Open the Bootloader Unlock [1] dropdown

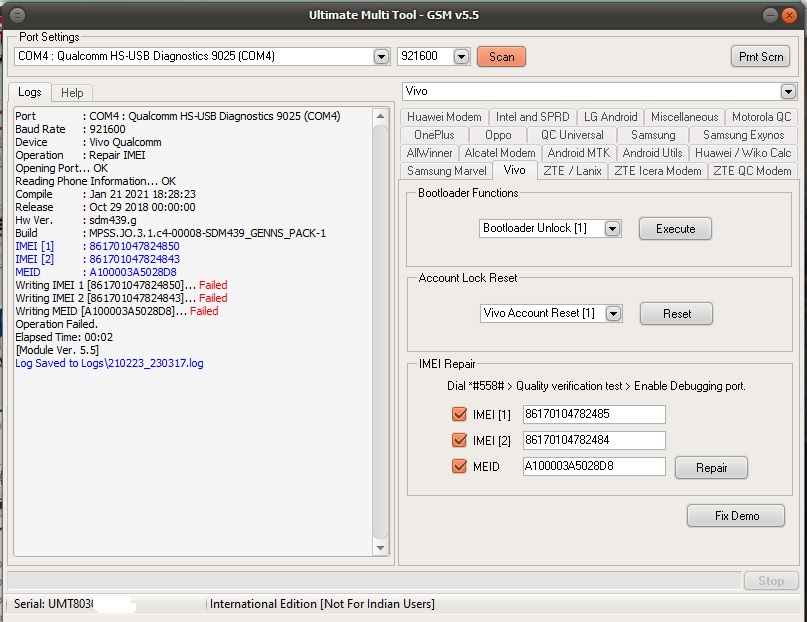point(612,228)
